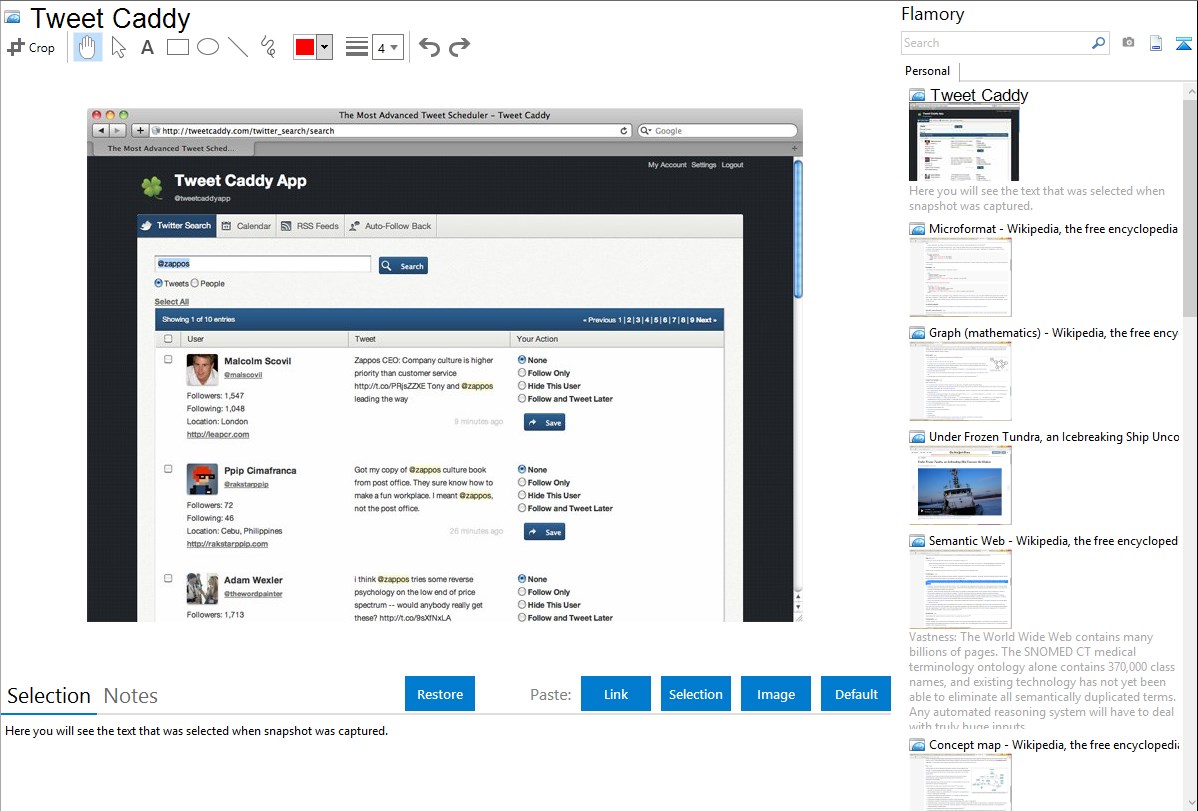
Task: Check the box for Adam Wexler
Action: point(168,578)
